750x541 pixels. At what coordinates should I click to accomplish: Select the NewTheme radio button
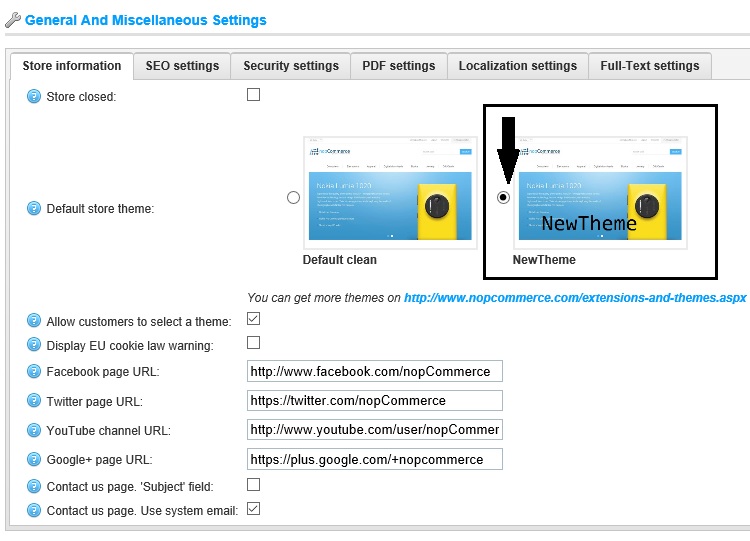(503, 198)
